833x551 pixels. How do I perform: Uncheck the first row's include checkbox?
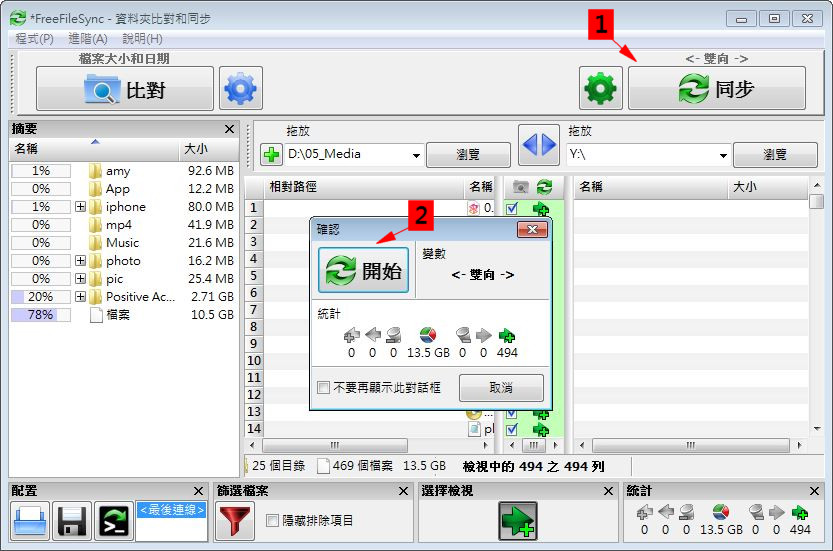[512, 208]
